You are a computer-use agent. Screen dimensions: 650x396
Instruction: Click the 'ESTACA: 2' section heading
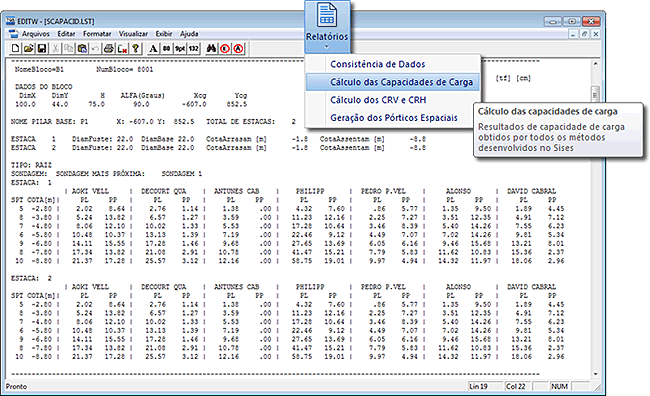(x=32, y=278)
